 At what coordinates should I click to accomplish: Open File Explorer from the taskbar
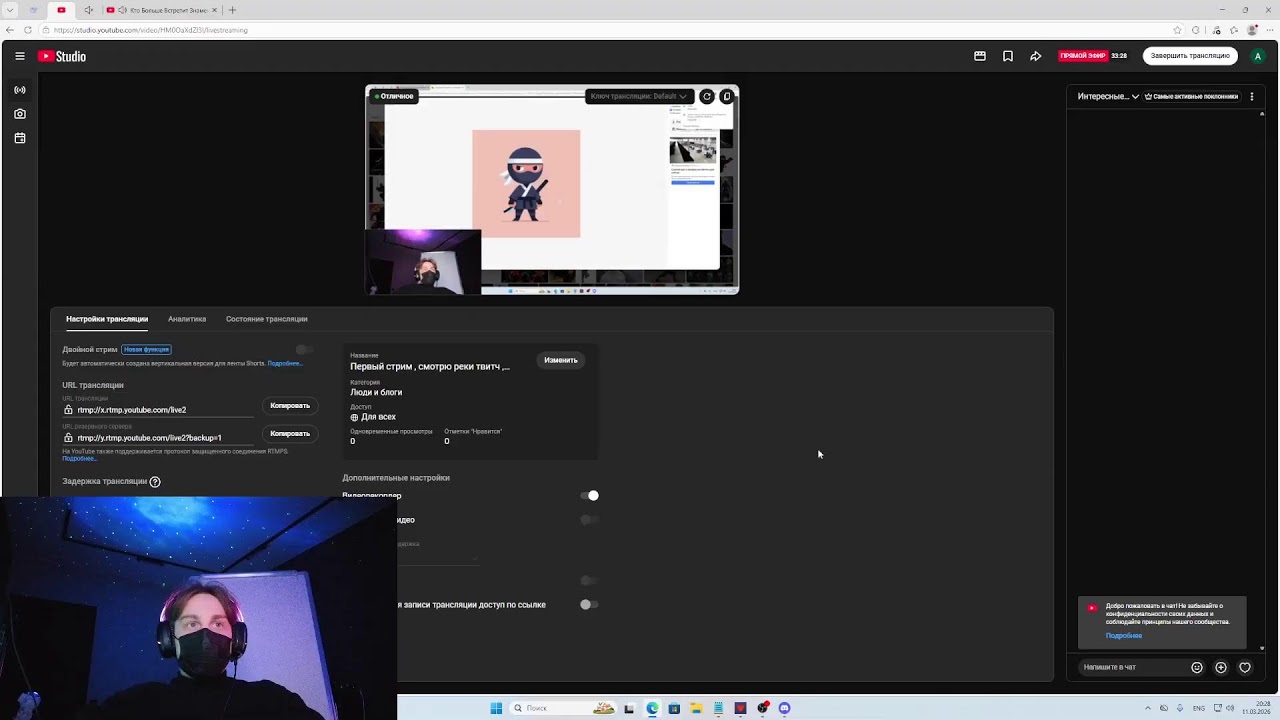click(x=696, y=708)
